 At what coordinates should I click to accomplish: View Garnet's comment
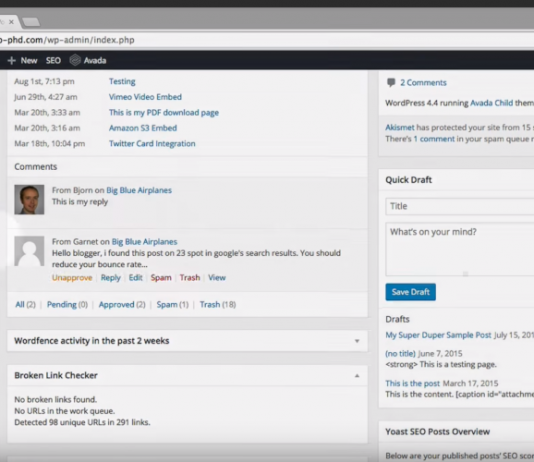[x=217, y=278]
